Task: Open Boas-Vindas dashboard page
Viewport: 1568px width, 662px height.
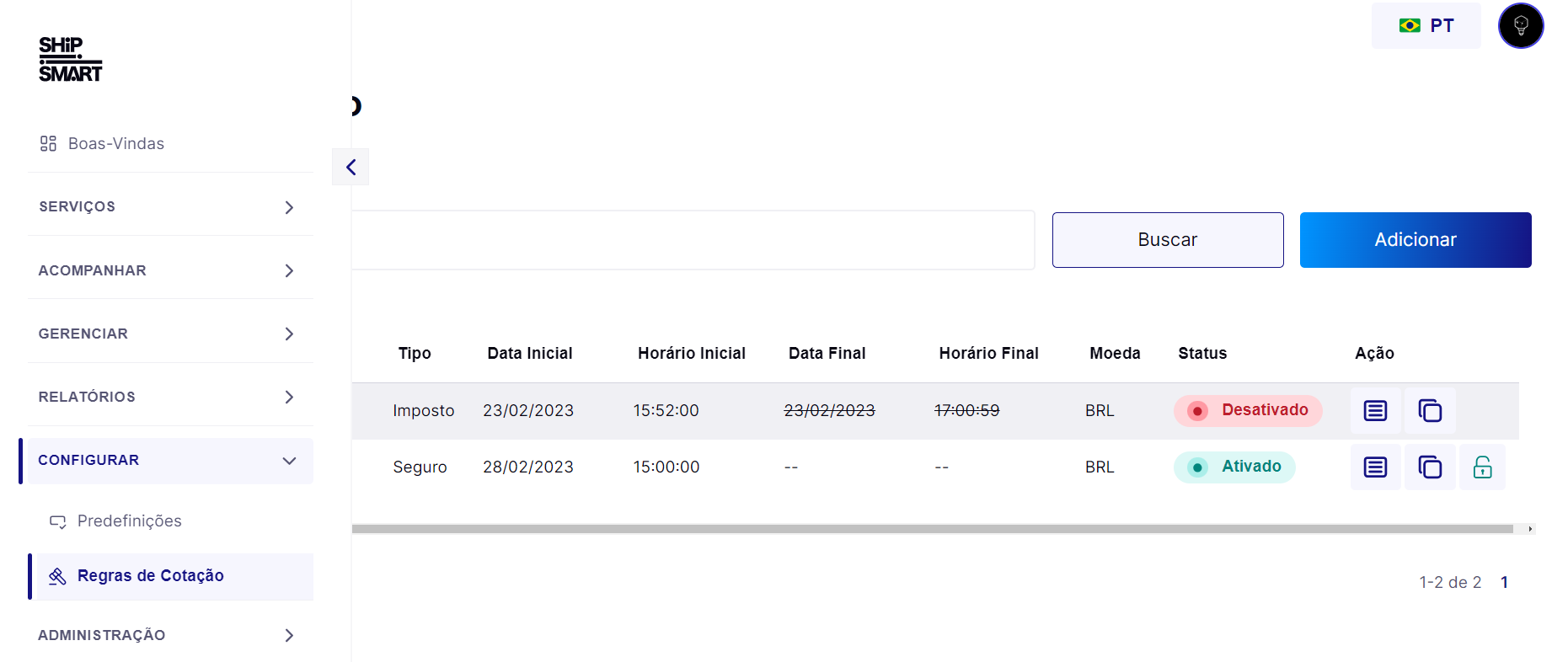Action: click(x=115, y=144)
